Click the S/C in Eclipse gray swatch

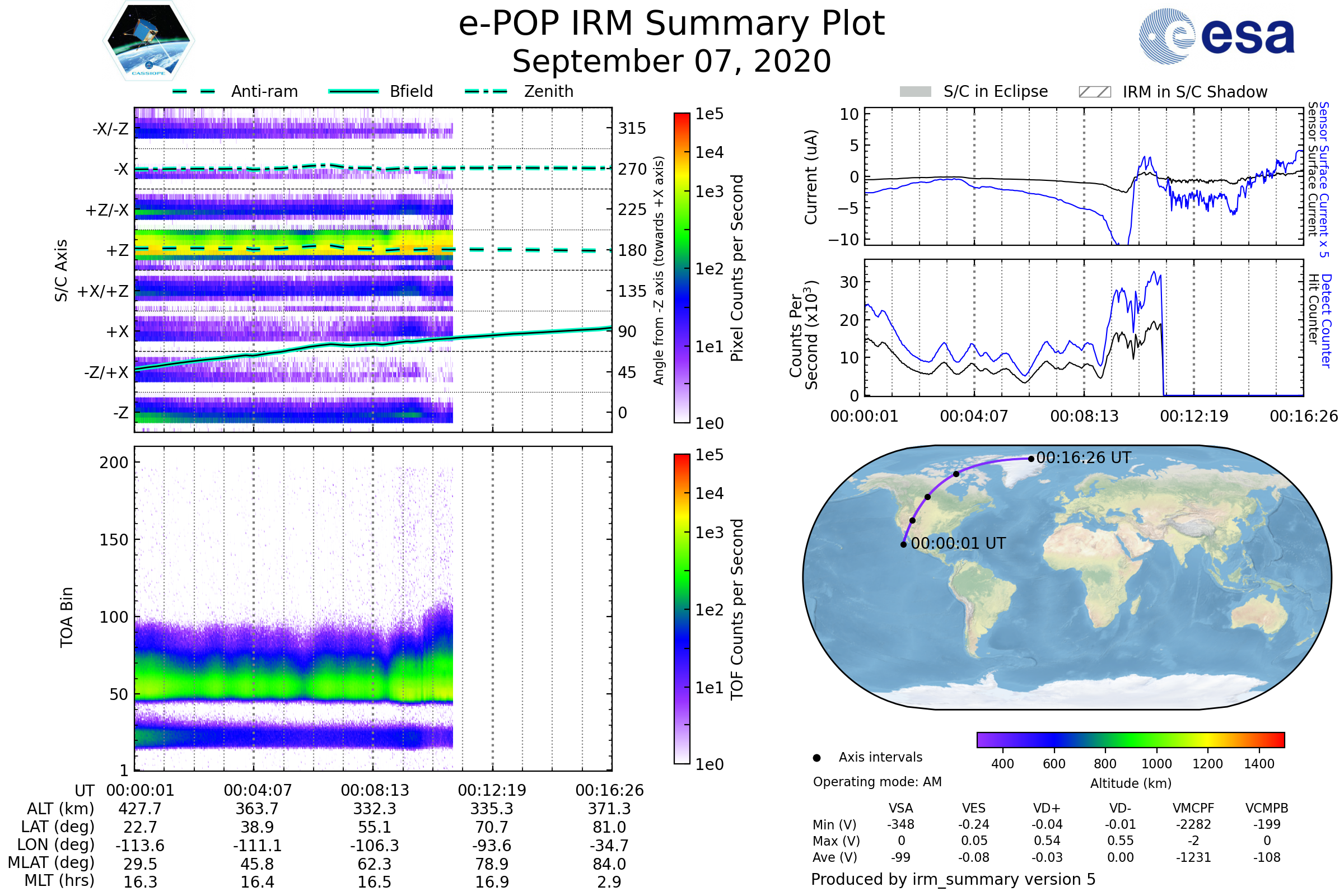[x=915, y=92]
